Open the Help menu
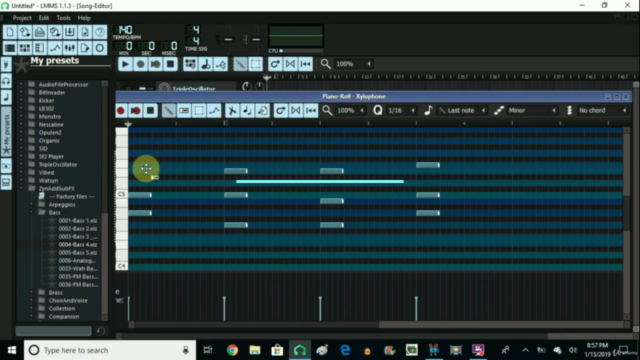This screenshot has height=360, width=640. pos(84,18)
